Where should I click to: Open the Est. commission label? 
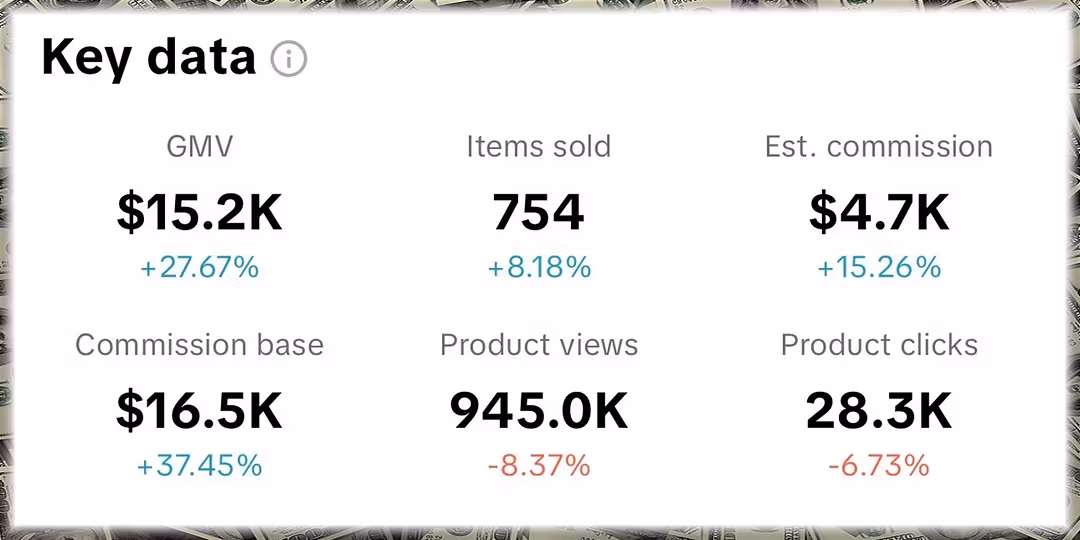click(879, 147)
